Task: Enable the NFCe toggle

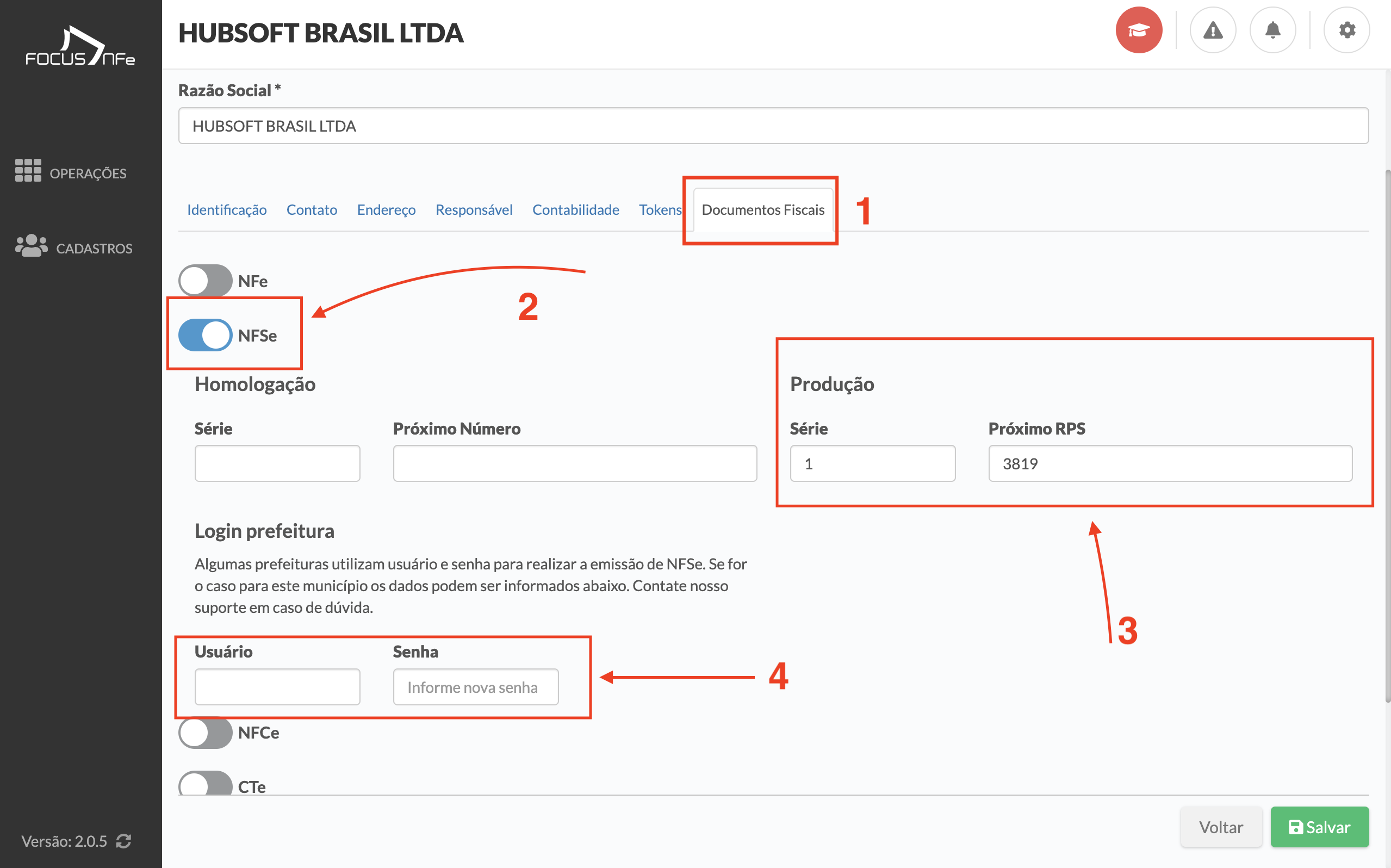Action: pos(206,733)
